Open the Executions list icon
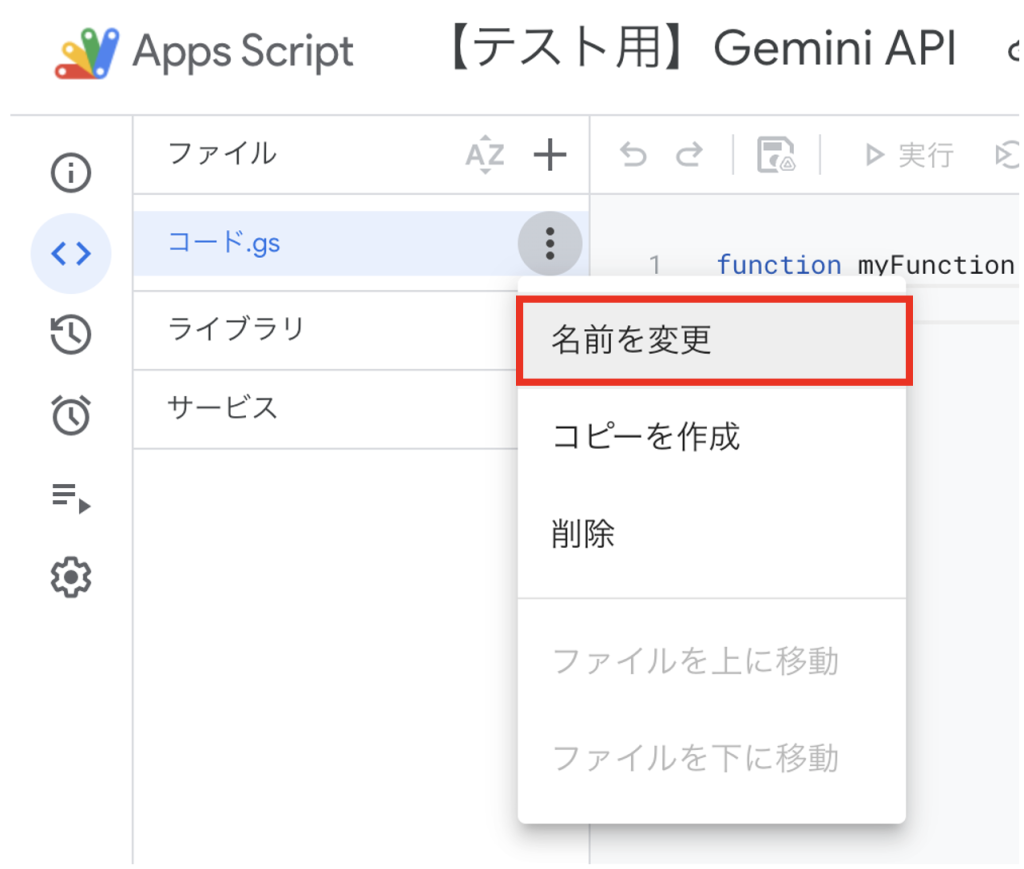The width and height of the screenshot is (1024, 869). pyautogui.click(x=71, y=496)
